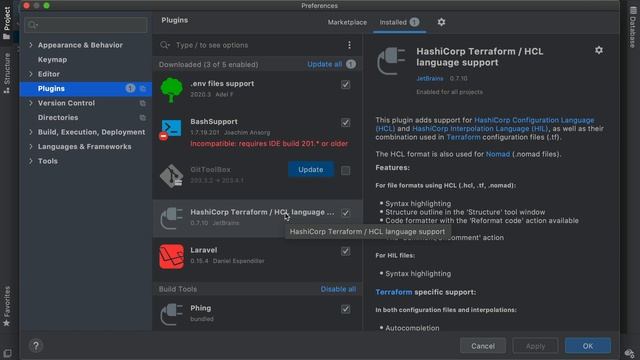Screen dimensions: 640x360
Task: Open the Database tool window
Action: coord(633,28)
